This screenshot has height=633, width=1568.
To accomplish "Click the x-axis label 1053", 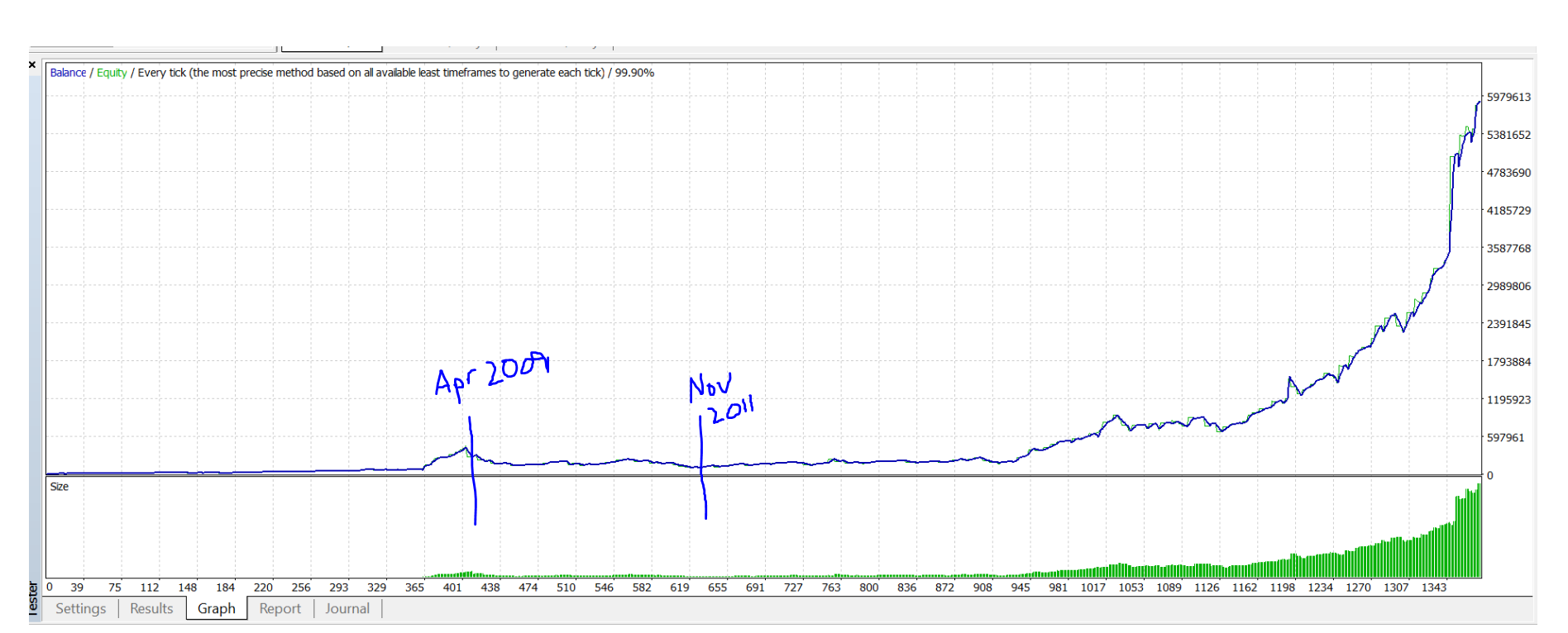I will 1131,588.
